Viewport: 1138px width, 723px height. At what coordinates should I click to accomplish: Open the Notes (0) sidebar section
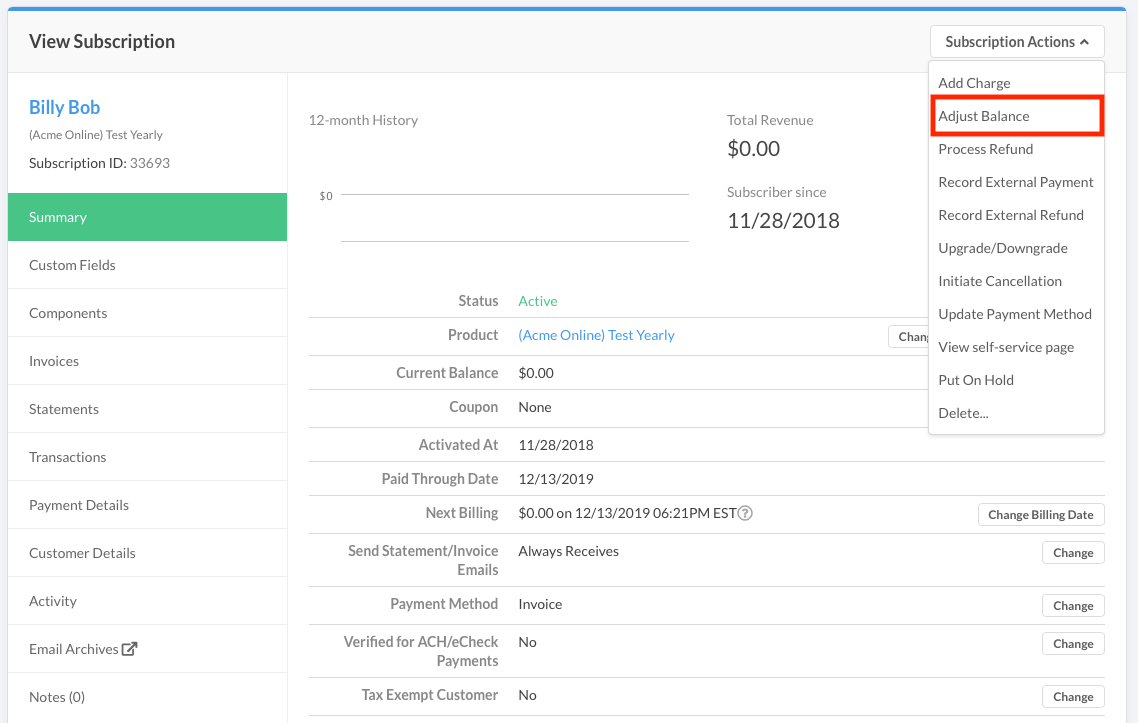click(57, 697)
